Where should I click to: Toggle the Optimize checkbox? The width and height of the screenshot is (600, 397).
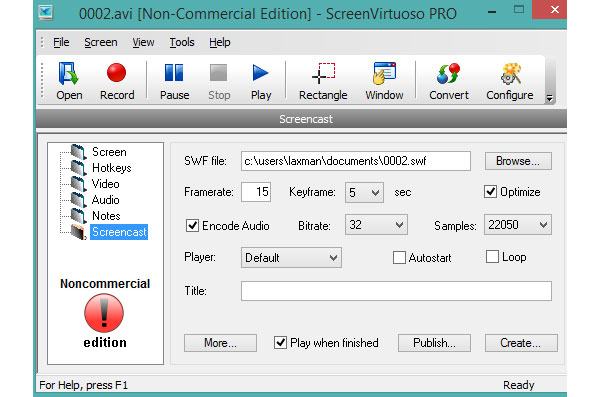pyautogui.click(x=491, y=191)
